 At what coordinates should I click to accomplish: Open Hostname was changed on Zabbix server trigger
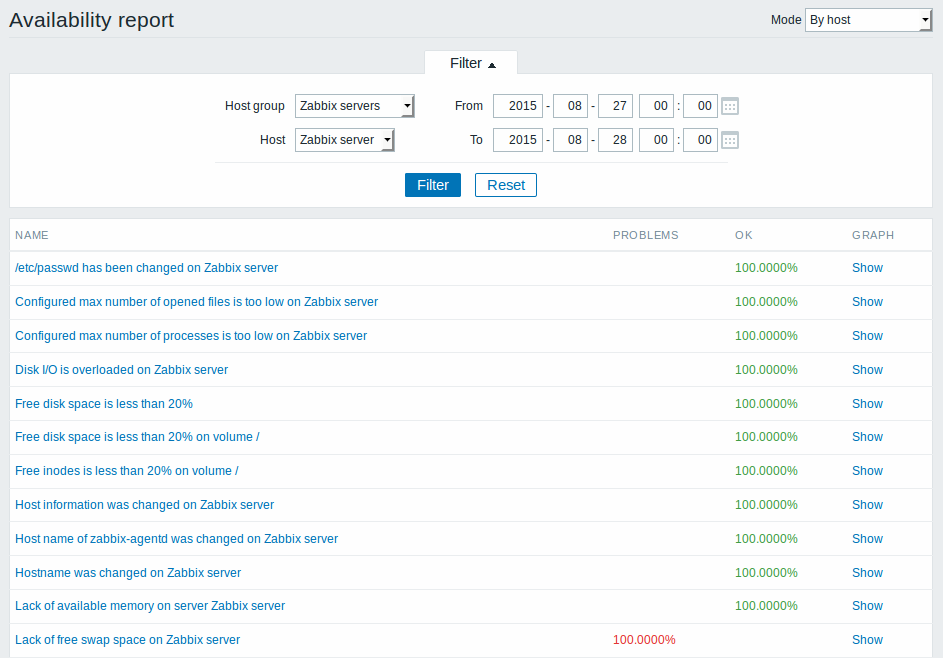coord(128,573)
